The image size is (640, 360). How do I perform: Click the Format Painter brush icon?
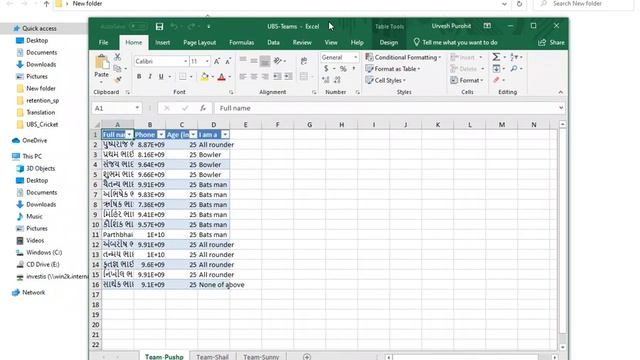[118, 80]
